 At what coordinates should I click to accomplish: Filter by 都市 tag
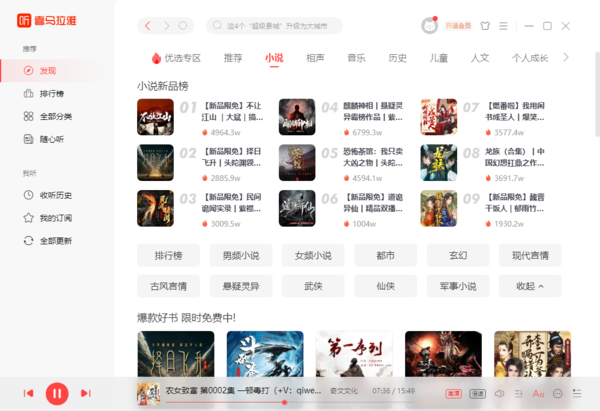pyautogui.click(x=385, y=255)
